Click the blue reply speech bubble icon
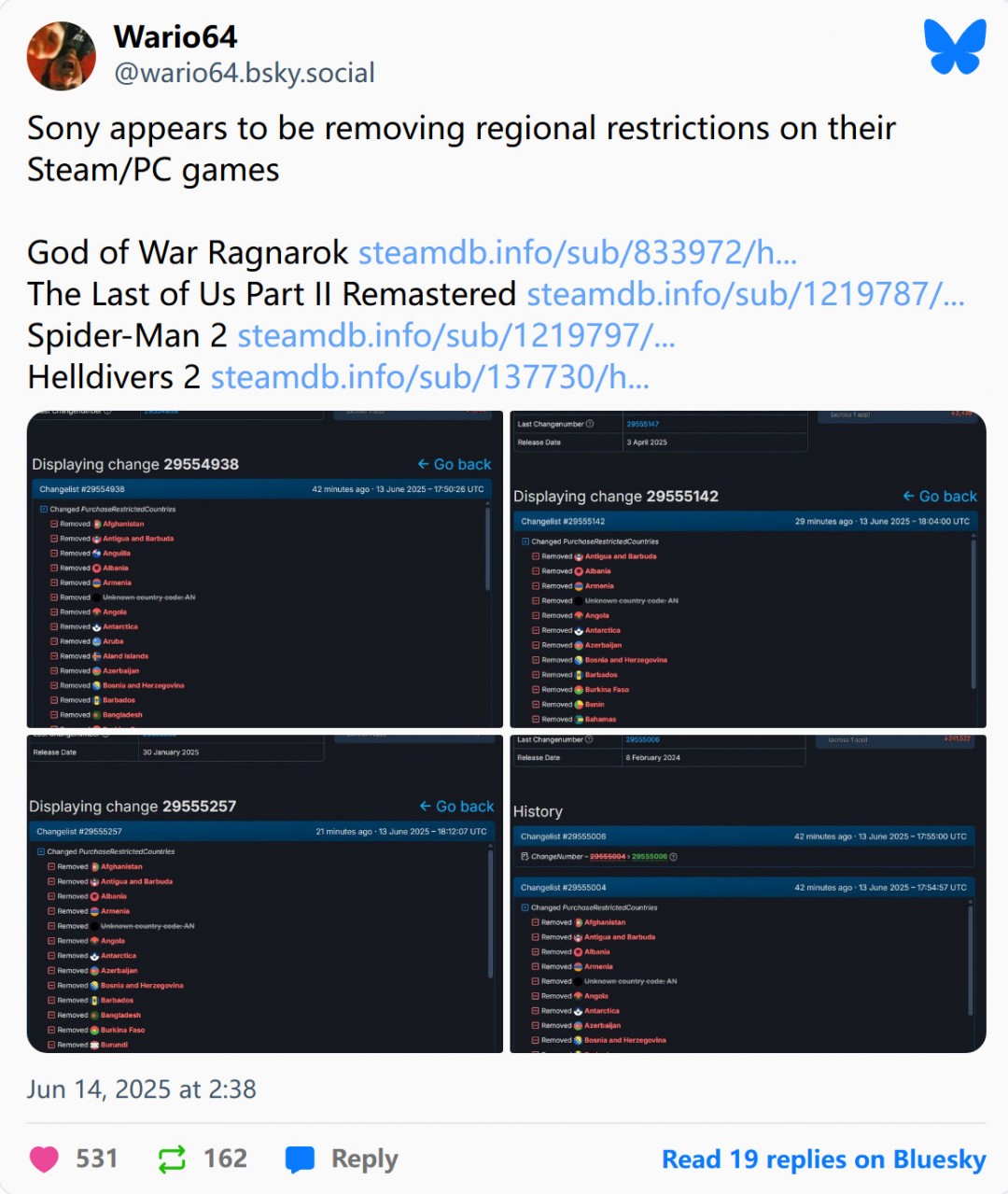The image size is (1008, 1194). 300,1159
